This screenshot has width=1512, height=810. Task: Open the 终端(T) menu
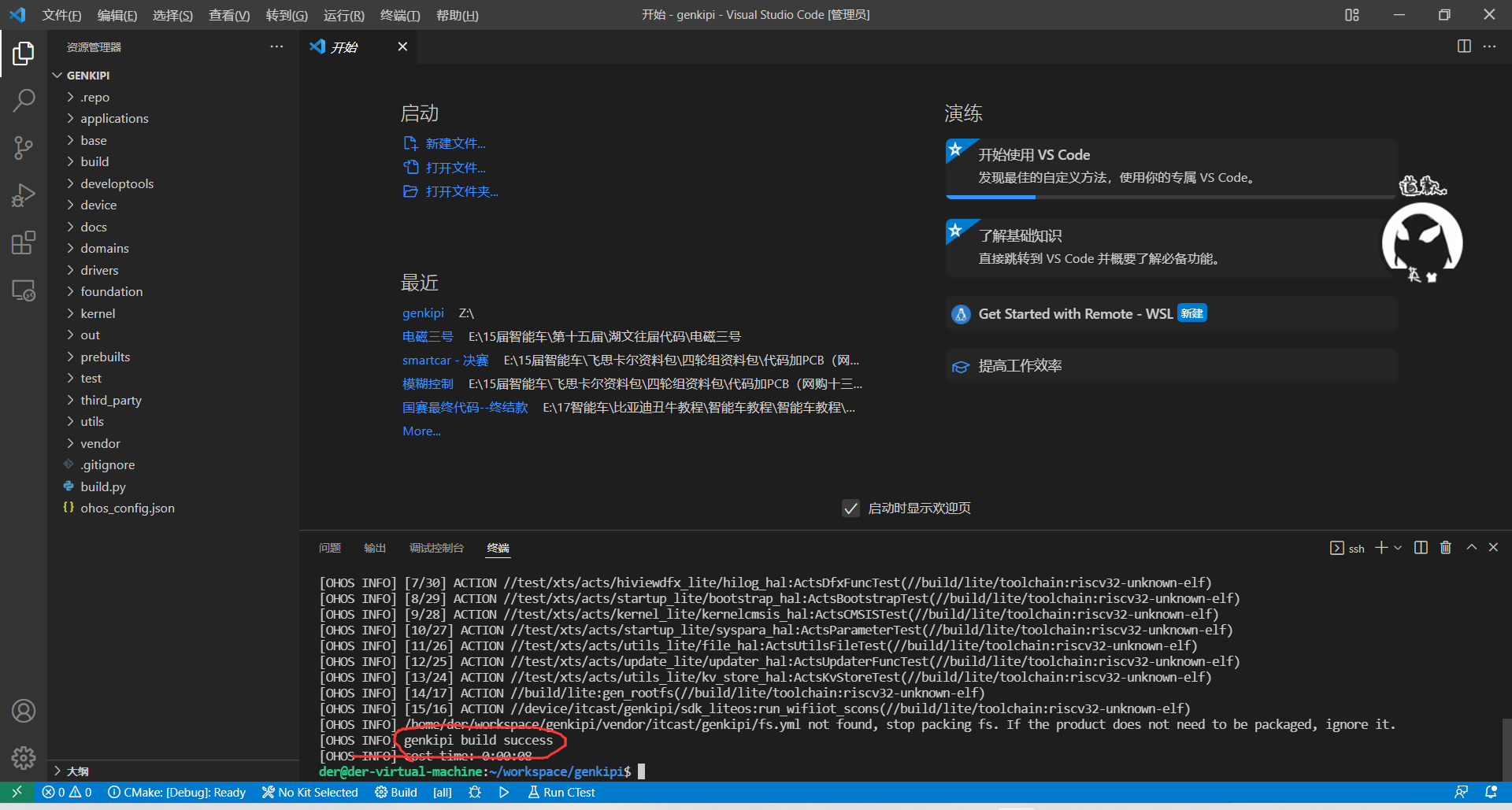click(x=399, y=15)
